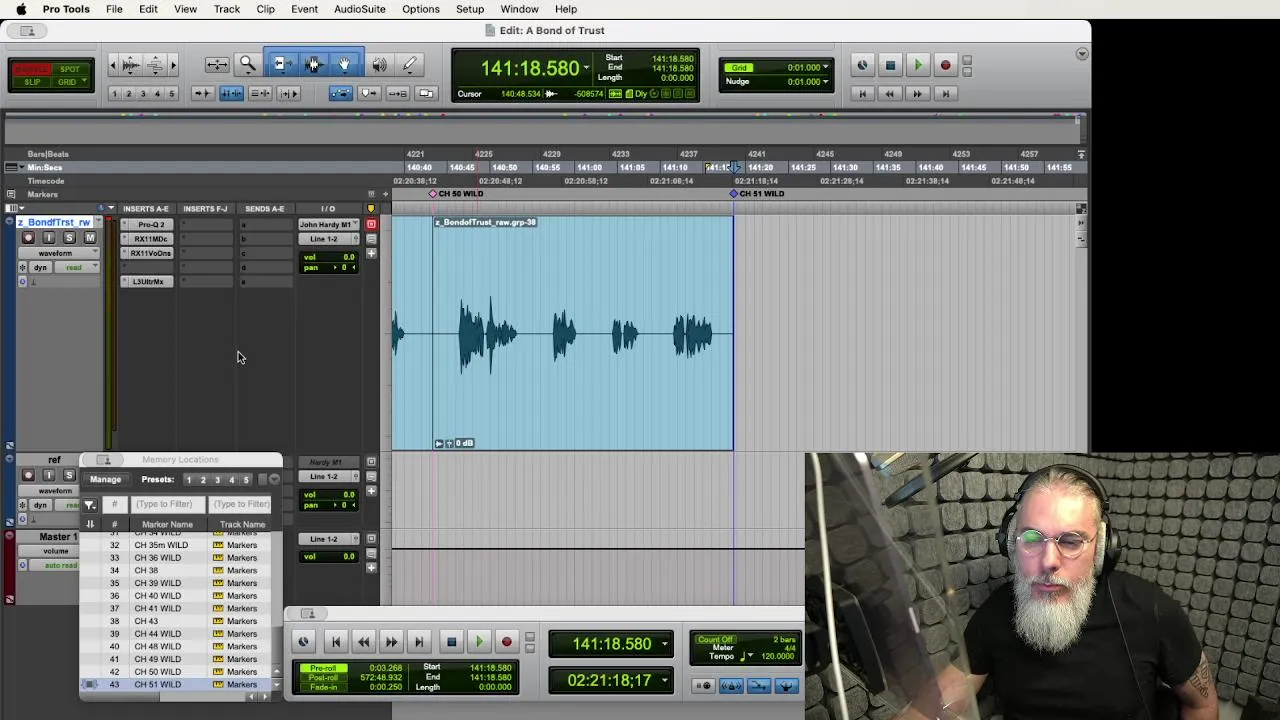Toggle record enable on z_BondofTrst track

pyautogui.click(x=28, y=238)
